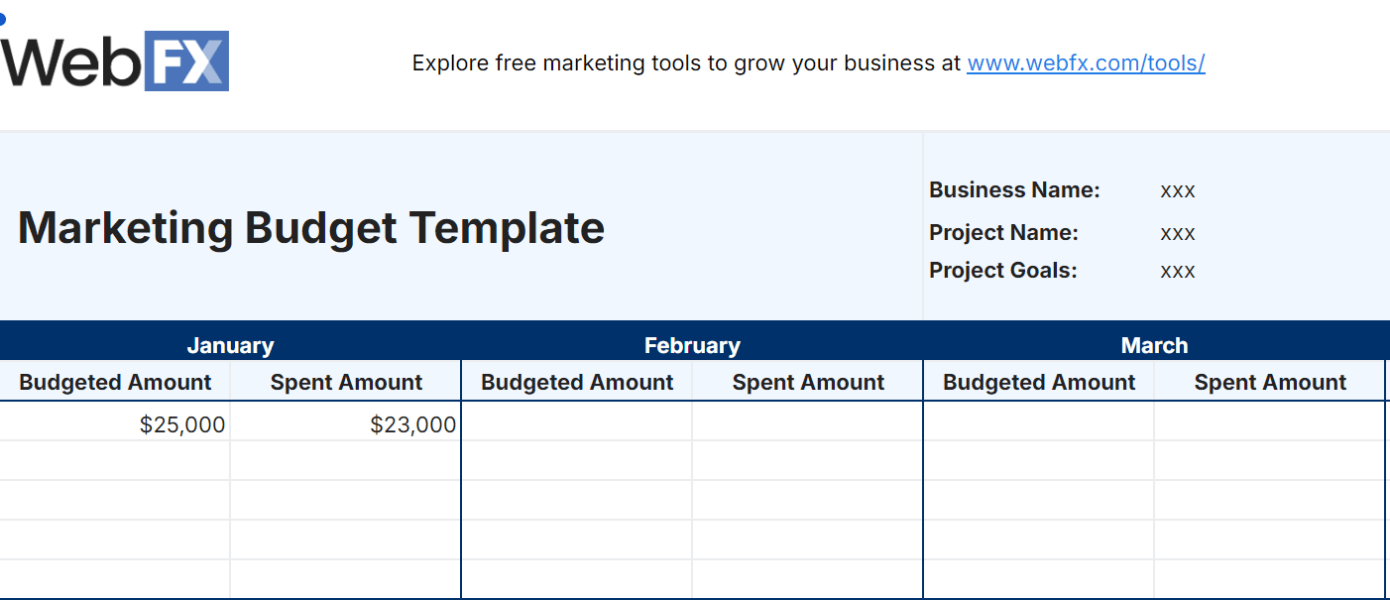The image size is (1390, 600).
Task: Open the www.webfx.com/tools/ link
Action: pos(1086,62)
